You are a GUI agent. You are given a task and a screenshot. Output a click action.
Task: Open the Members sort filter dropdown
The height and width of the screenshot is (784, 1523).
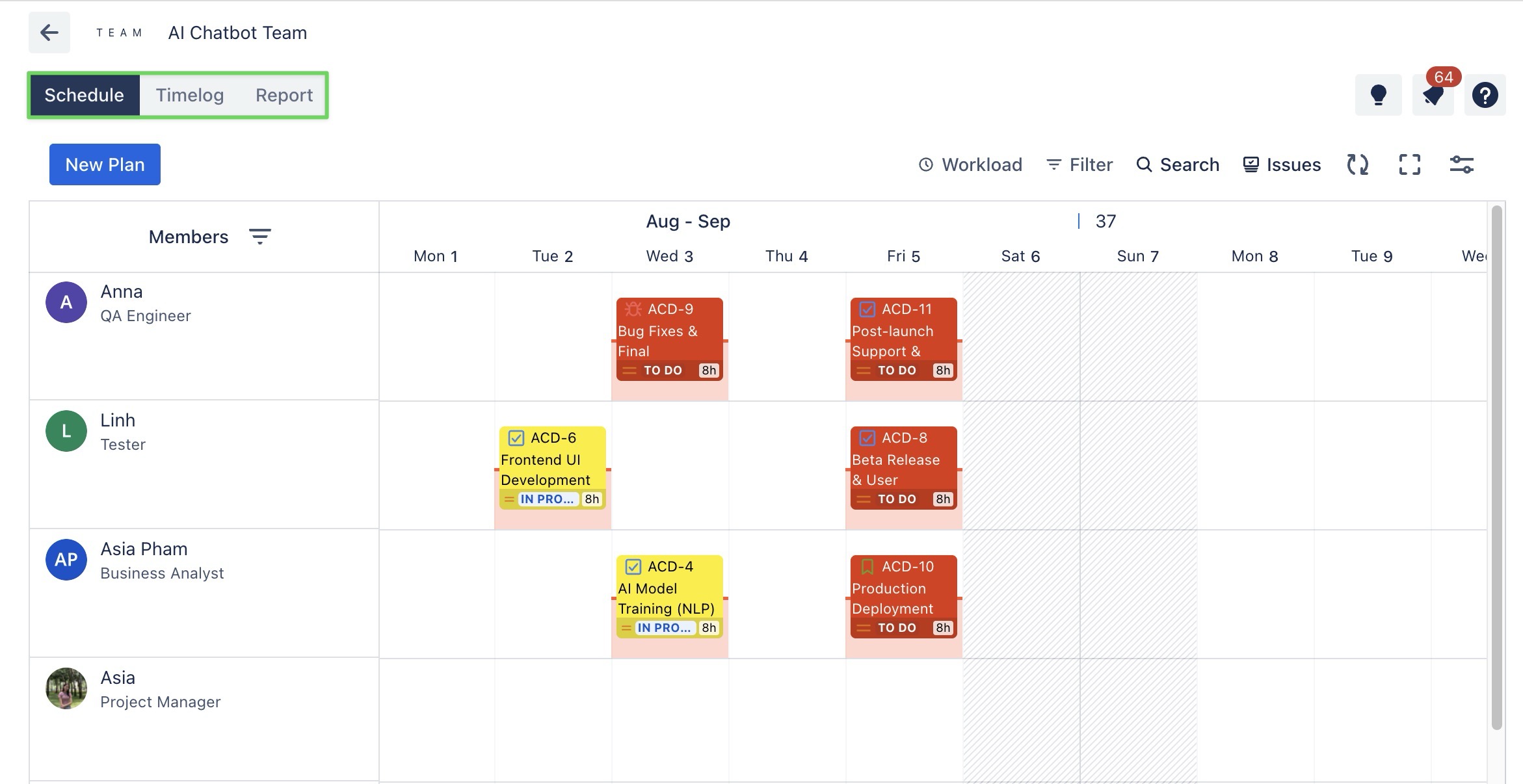tap(259, 237)
